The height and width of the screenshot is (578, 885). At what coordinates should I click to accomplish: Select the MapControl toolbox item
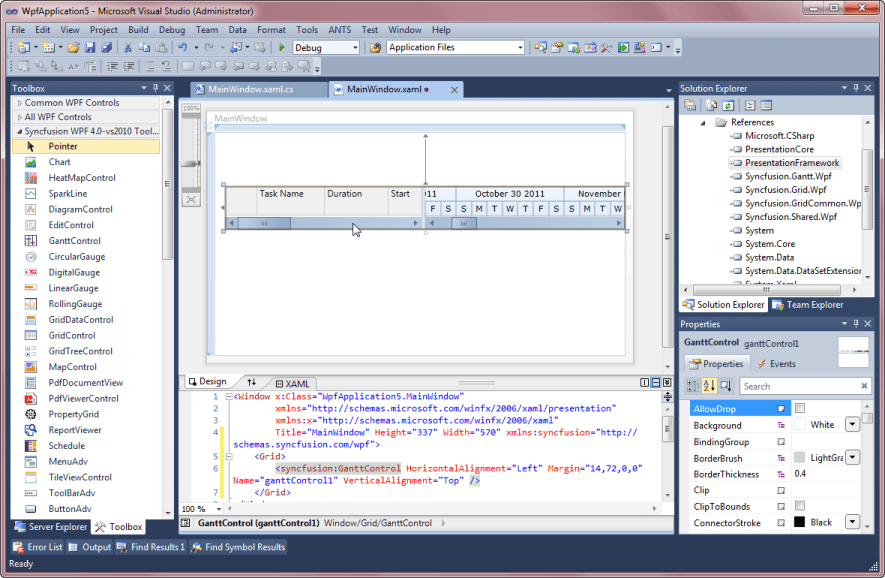[x=72, y=367]
